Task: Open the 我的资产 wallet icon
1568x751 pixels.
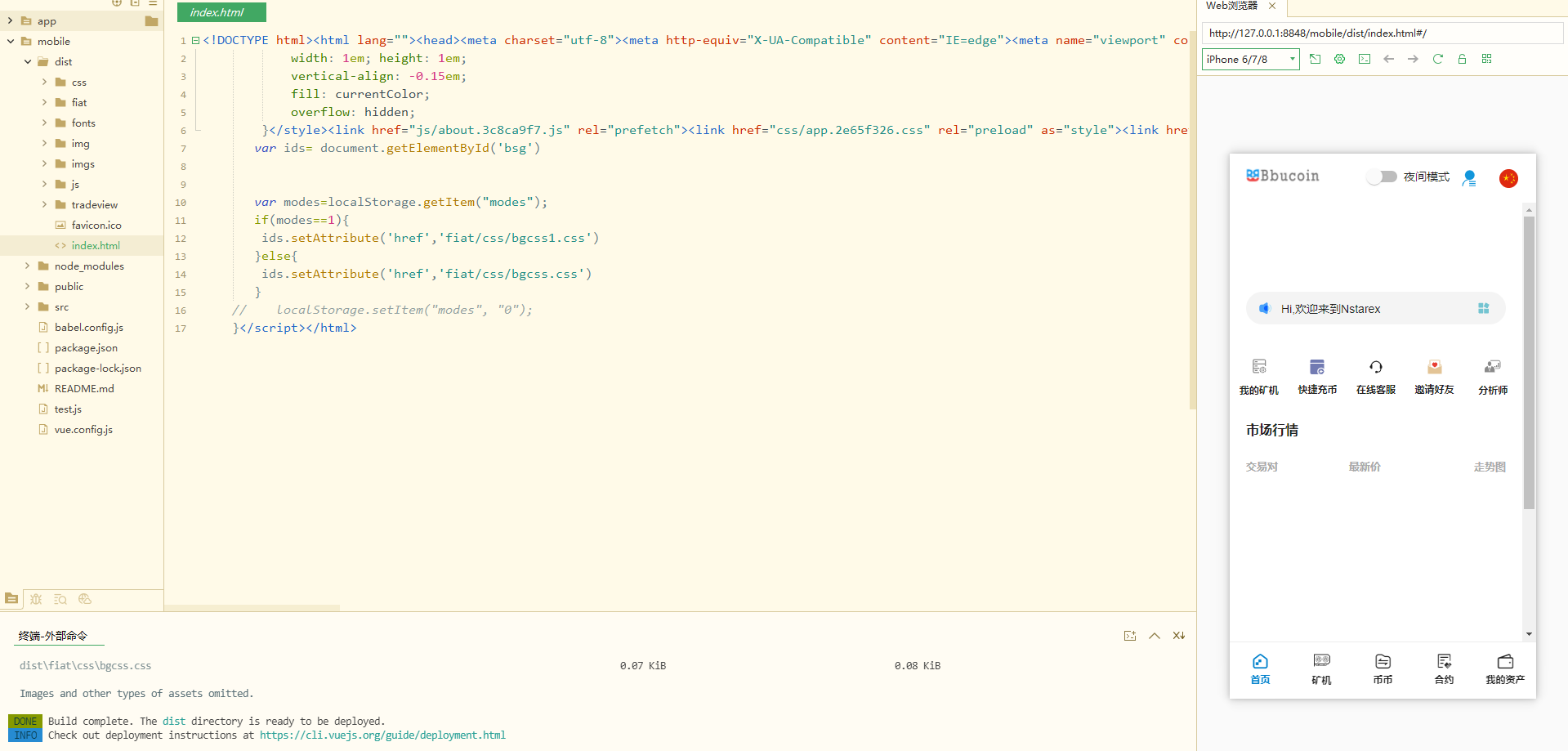Action: pos(1504,662)
